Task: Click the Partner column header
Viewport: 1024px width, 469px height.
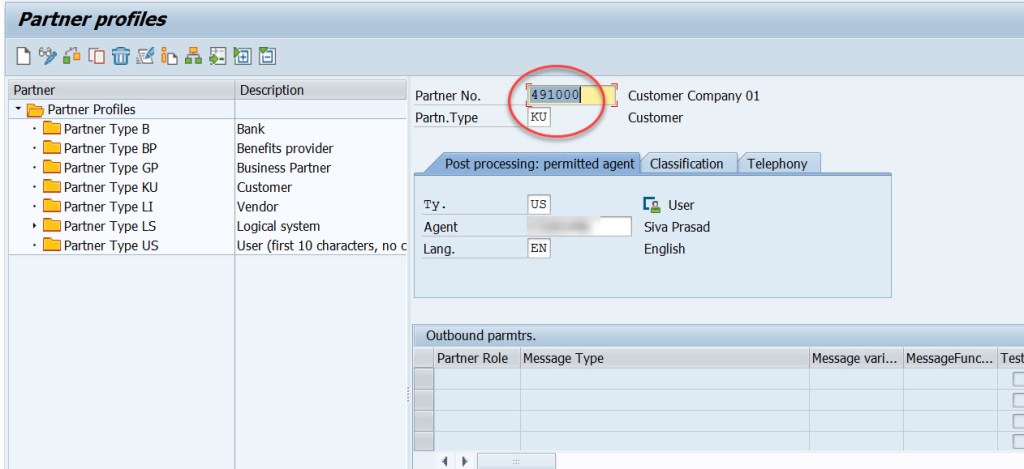Action: (121, 90)
